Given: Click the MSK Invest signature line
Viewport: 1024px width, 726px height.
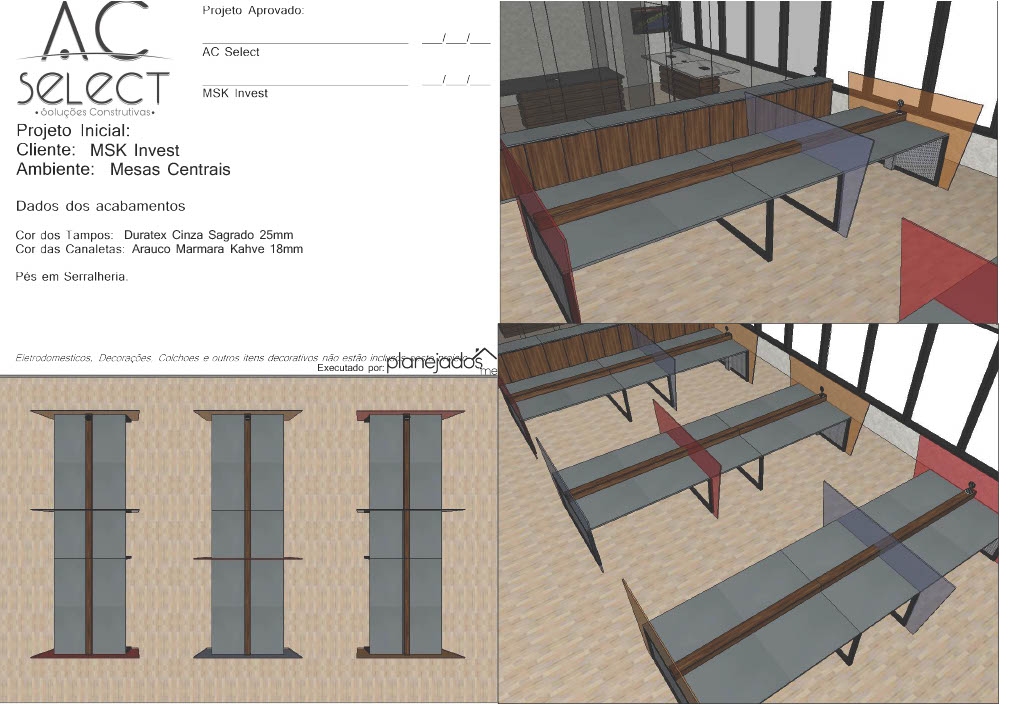Looking at the screenshot, I should coord(305,85).
